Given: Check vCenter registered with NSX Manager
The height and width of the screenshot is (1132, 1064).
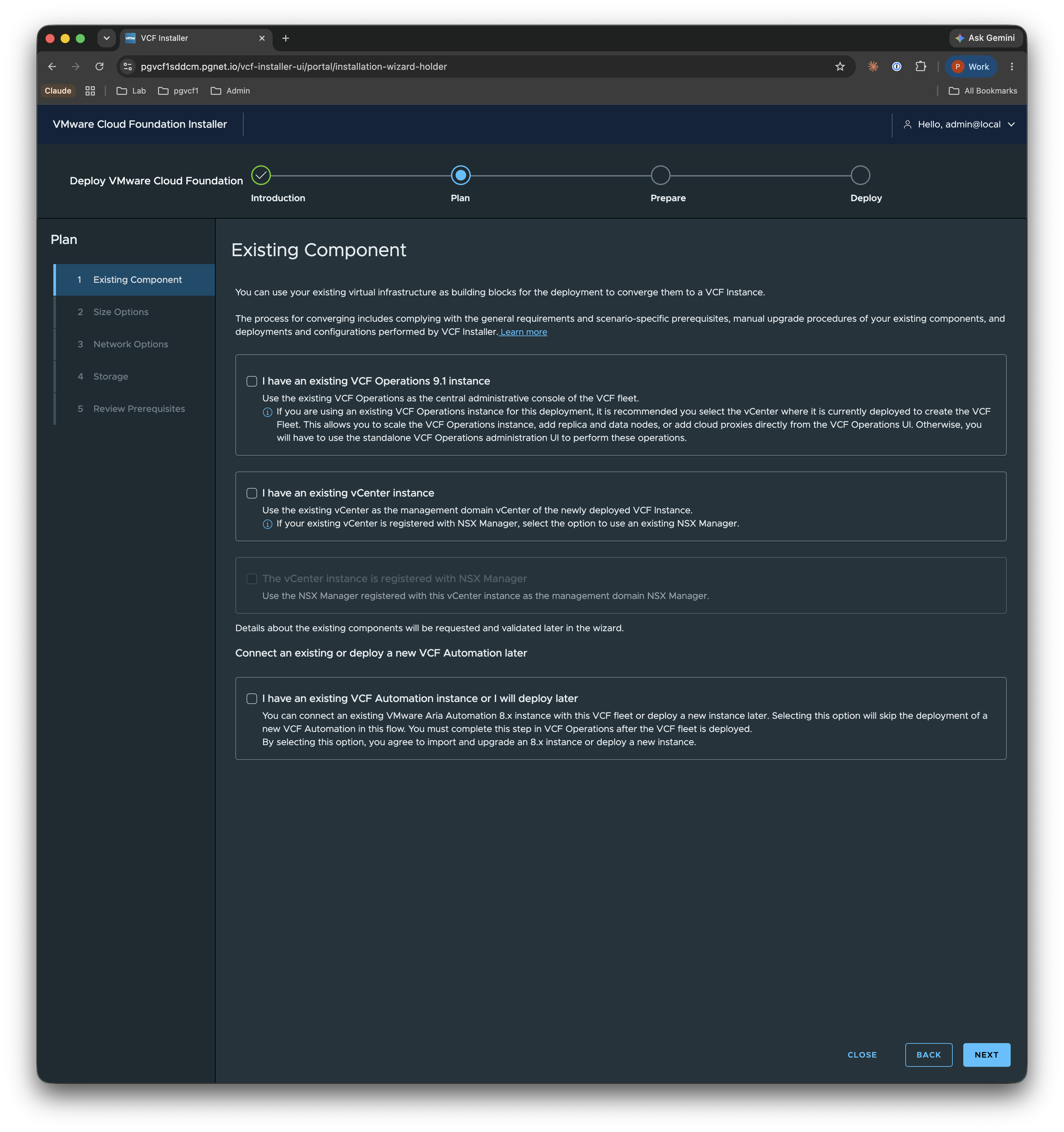Looking at the screenshot, I should pyautogui.click(x=252, y=579).
